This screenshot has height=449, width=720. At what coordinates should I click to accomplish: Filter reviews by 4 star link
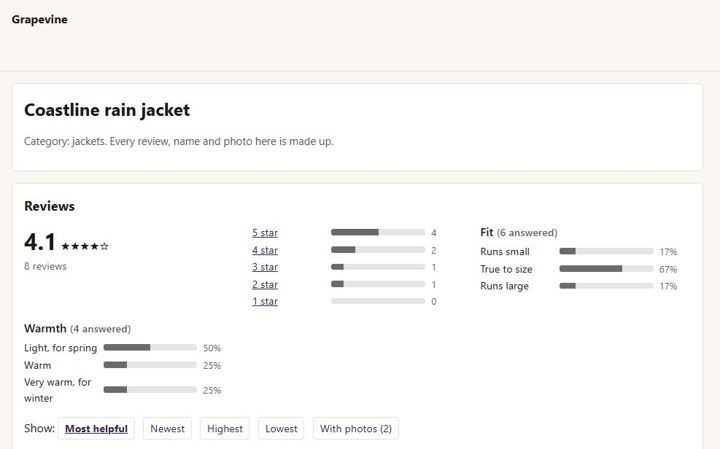click(265, 250)
